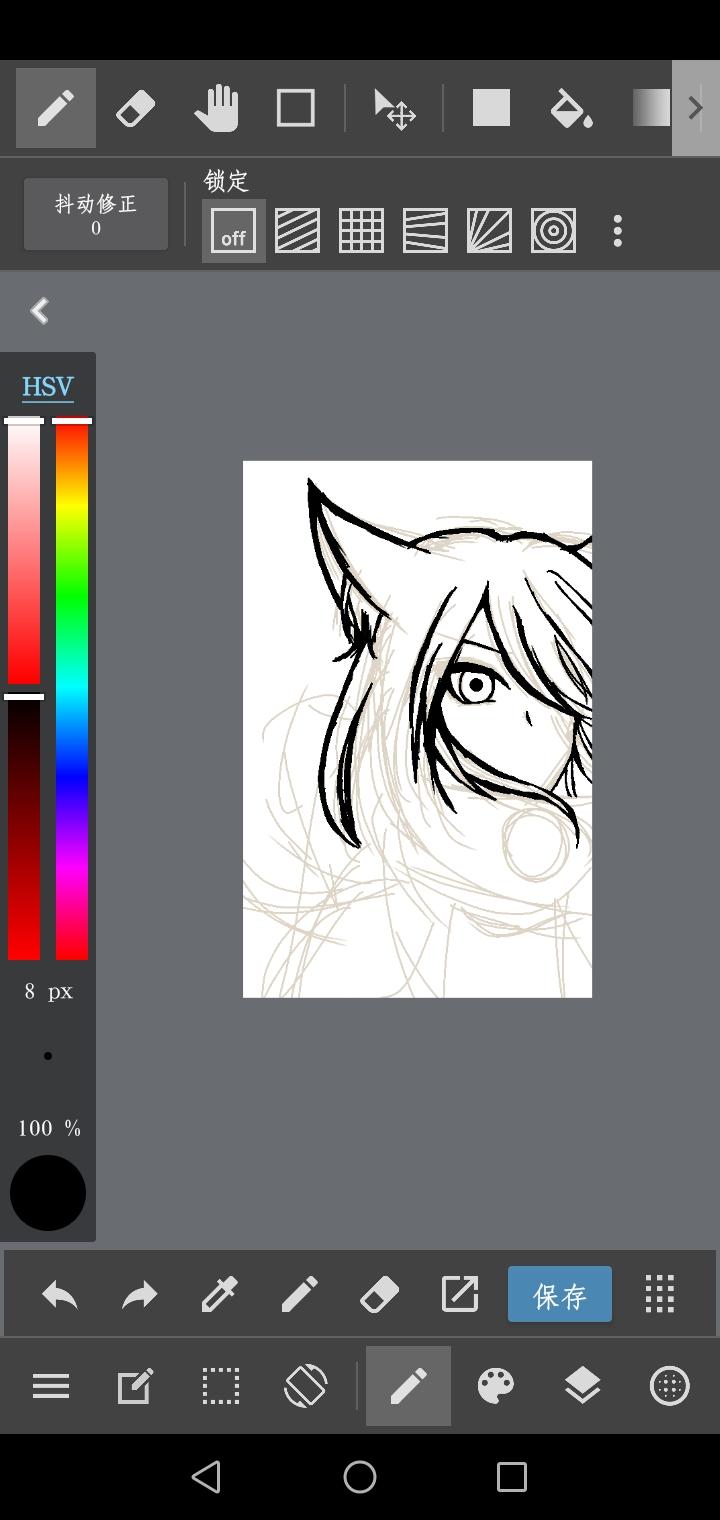The image size is (720, 1520).
Task: Select brush in shortcut bar
Action: tap(300, 1295)
